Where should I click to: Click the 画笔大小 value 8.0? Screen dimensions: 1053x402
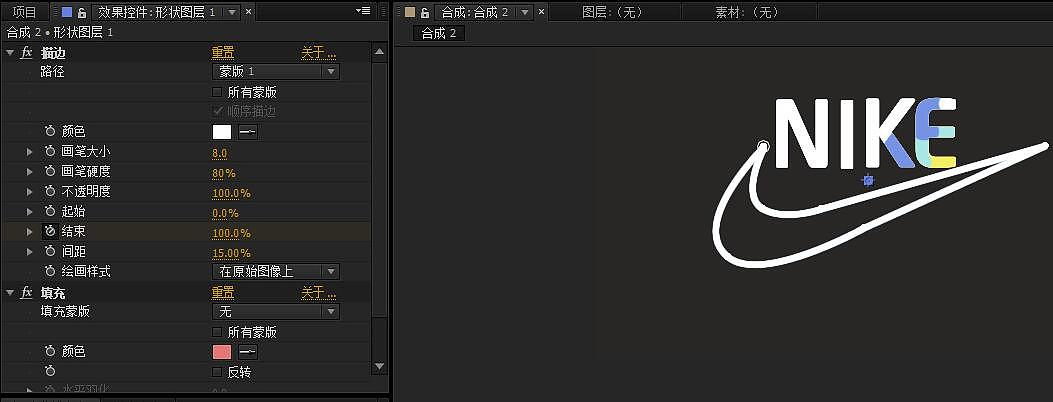pyautogui.click(x=220, y=153)
